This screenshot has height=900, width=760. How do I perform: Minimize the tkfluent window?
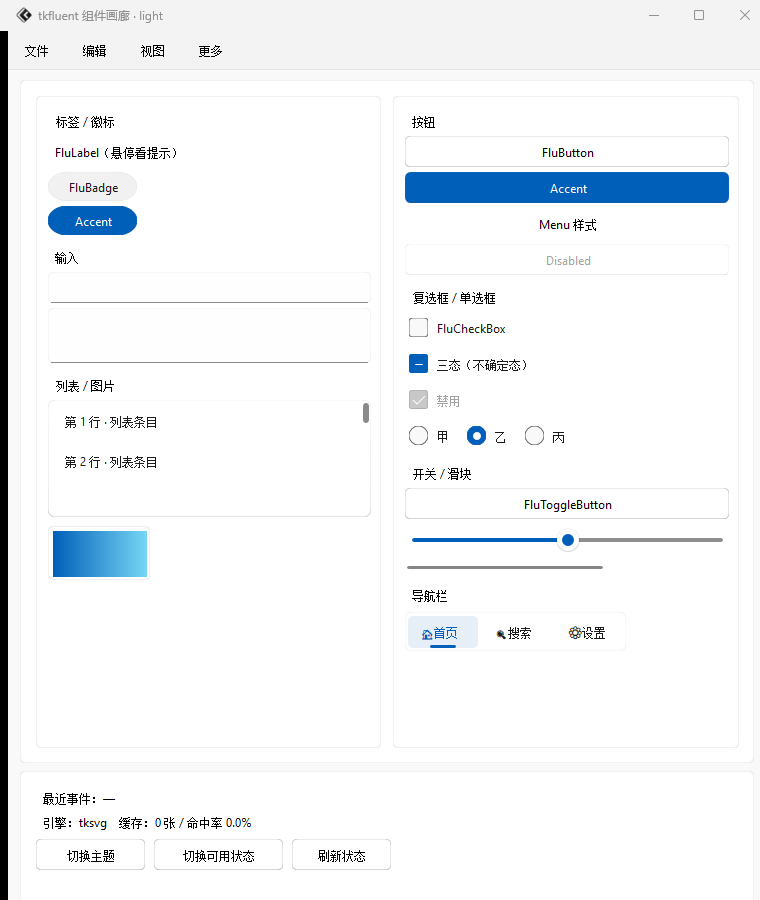(654, 15)
